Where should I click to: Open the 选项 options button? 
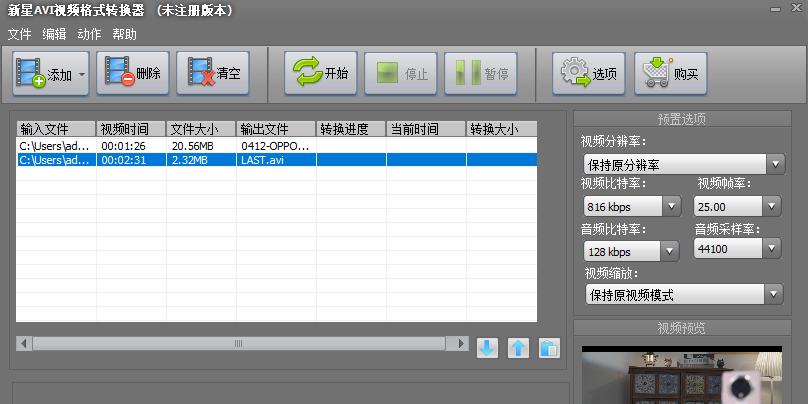[x=589, y=74]
